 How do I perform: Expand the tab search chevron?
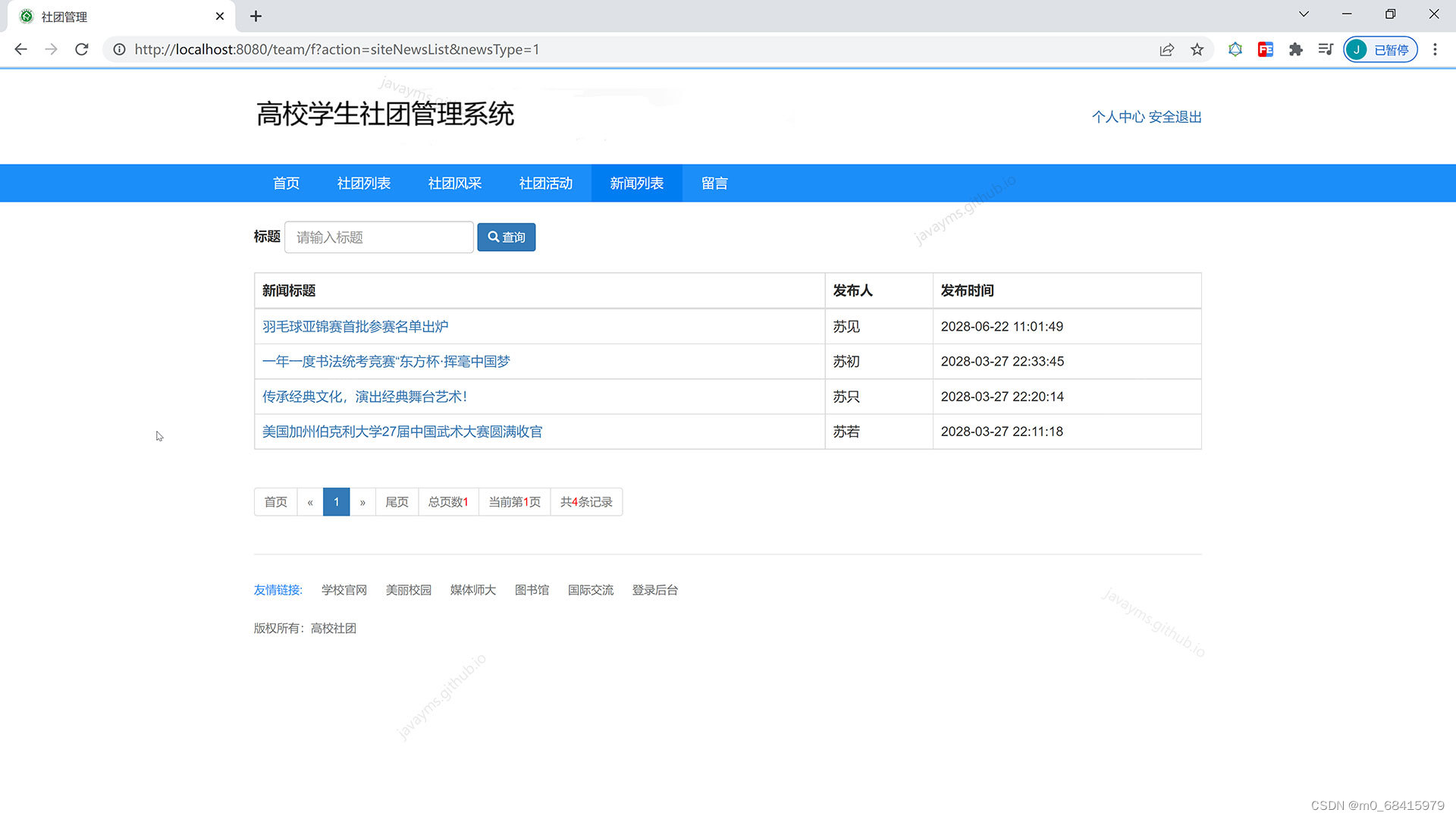1303,14
